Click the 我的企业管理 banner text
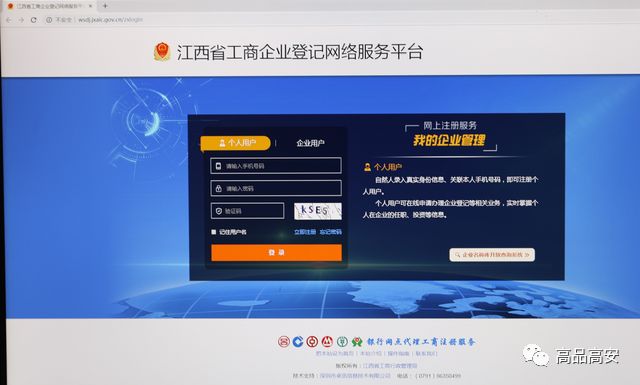 (x=449, y=140)
